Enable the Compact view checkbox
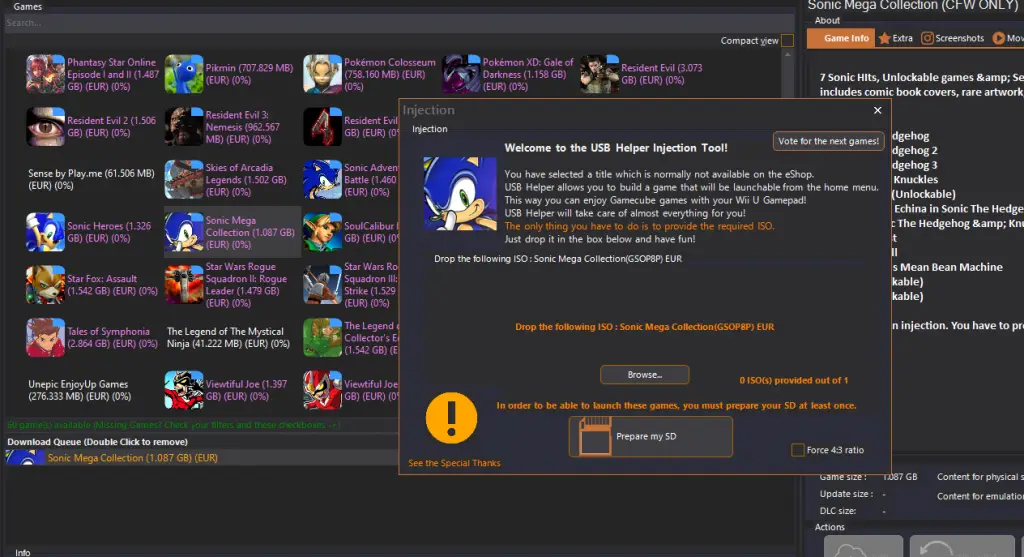 click(x=787, y=40)
